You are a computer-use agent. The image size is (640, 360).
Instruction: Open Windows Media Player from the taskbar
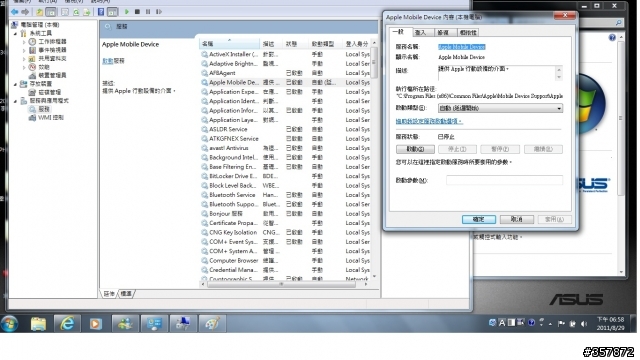point(96,324)
